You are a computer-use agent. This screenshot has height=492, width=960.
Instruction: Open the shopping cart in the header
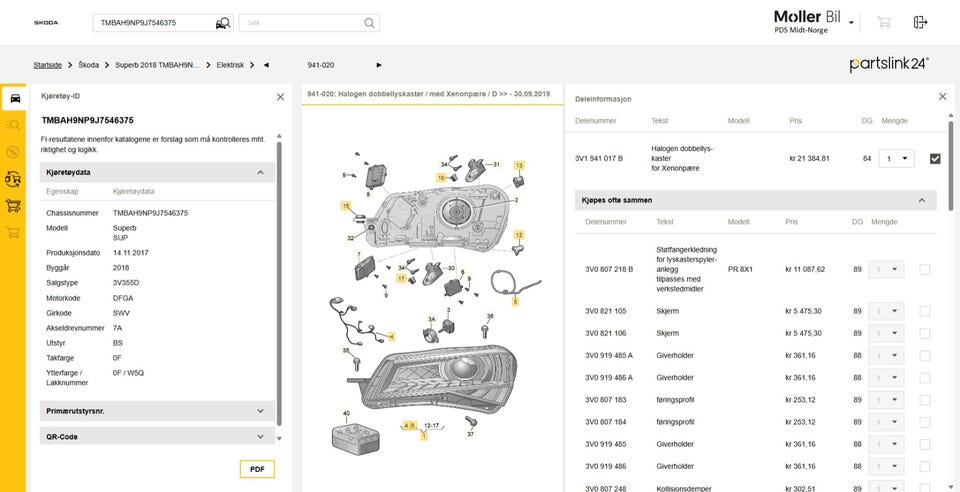pos(883,23)
